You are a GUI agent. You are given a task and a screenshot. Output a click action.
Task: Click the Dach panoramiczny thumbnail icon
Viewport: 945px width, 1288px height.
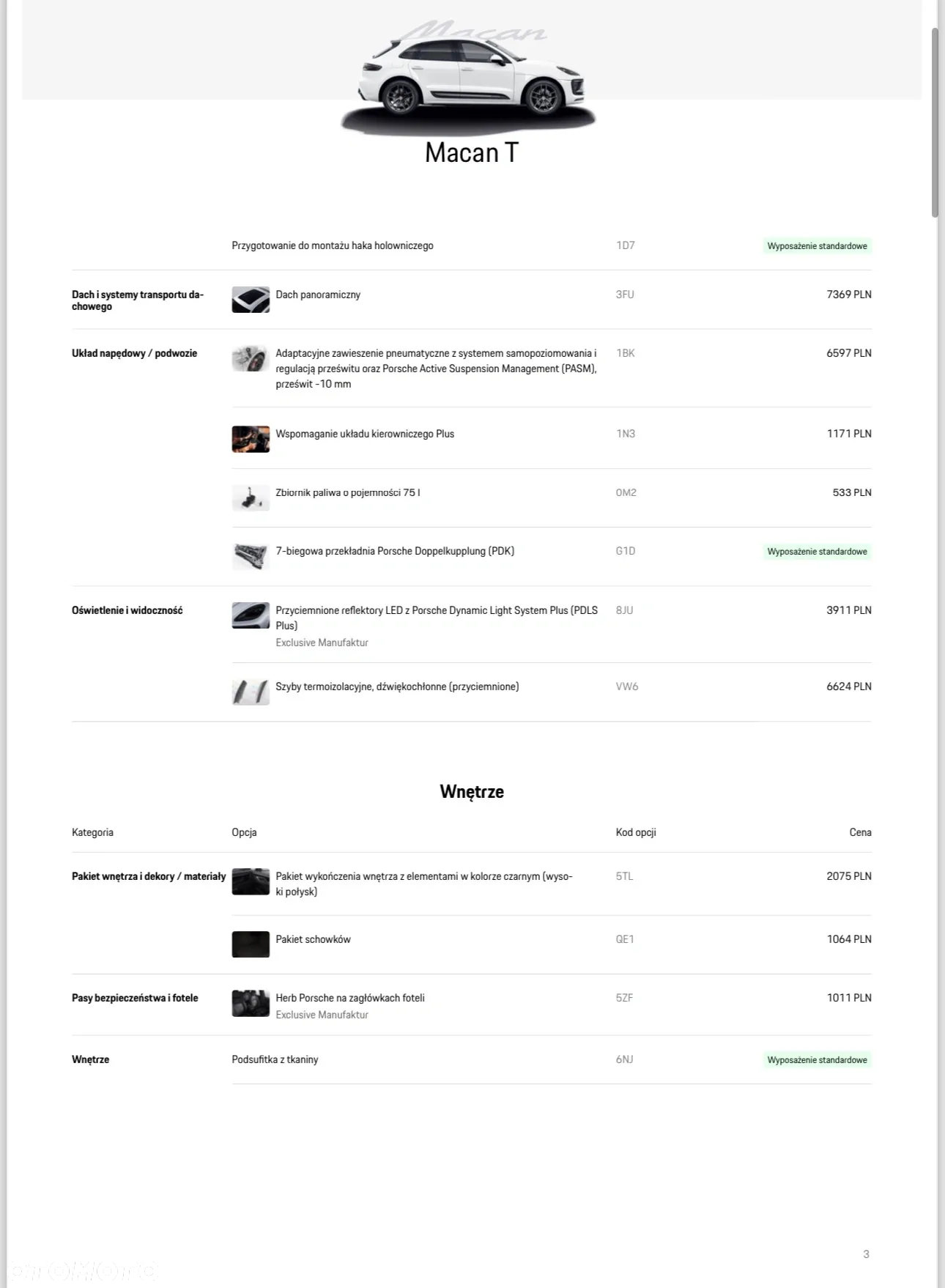pos(251,300)
